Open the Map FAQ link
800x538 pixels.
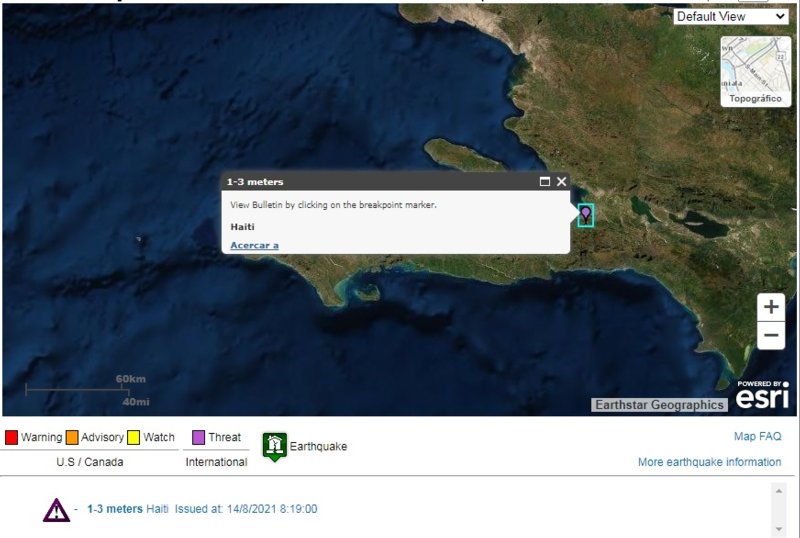(757, 436)
